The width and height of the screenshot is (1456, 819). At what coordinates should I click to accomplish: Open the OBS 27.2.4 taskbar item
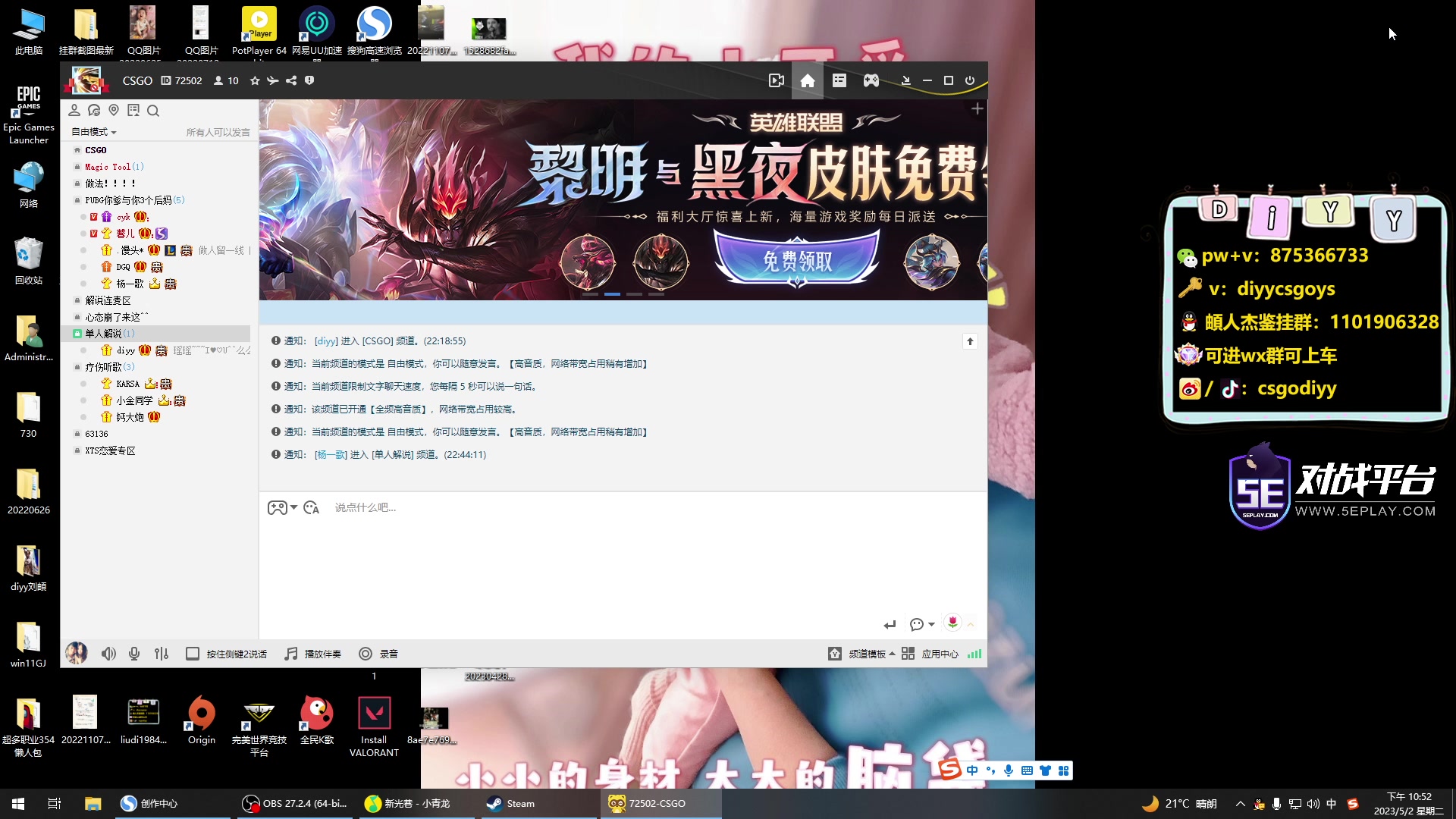(296, 804)
